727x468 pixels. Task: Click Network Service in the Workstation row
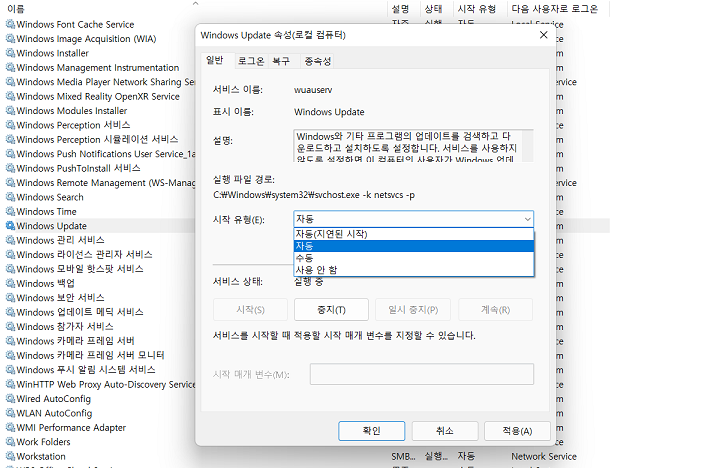pyautogui.click(x=544, y=456)
